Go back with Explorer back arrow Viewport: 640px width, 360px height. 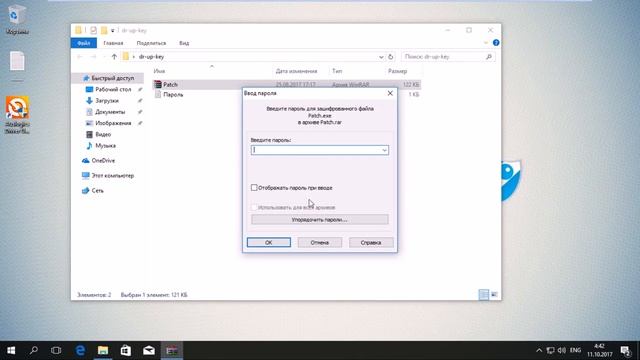[x=80, y=57]
